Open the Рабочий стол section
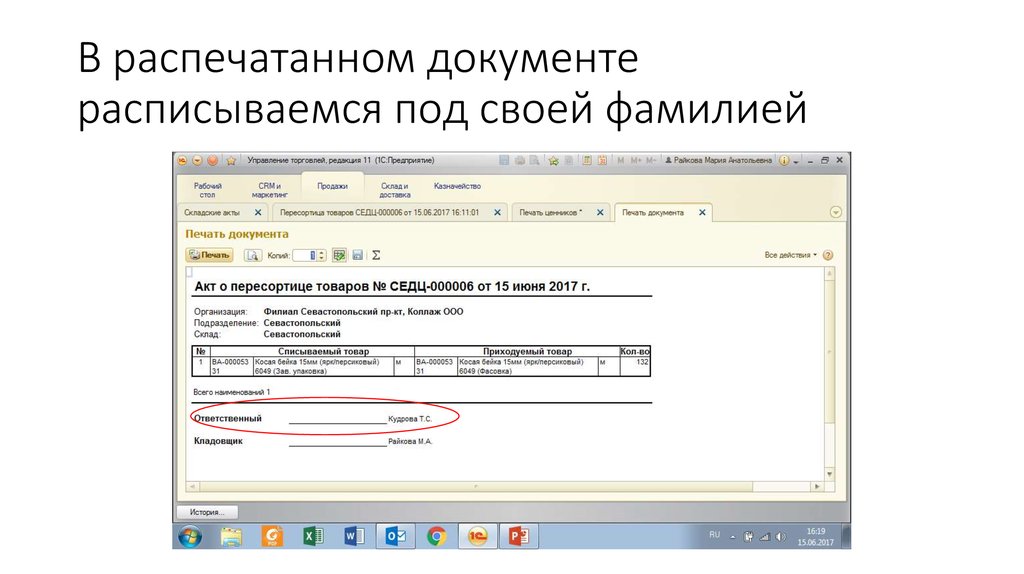The width and height of the screenshot is (1024, 574). [207, 190]
